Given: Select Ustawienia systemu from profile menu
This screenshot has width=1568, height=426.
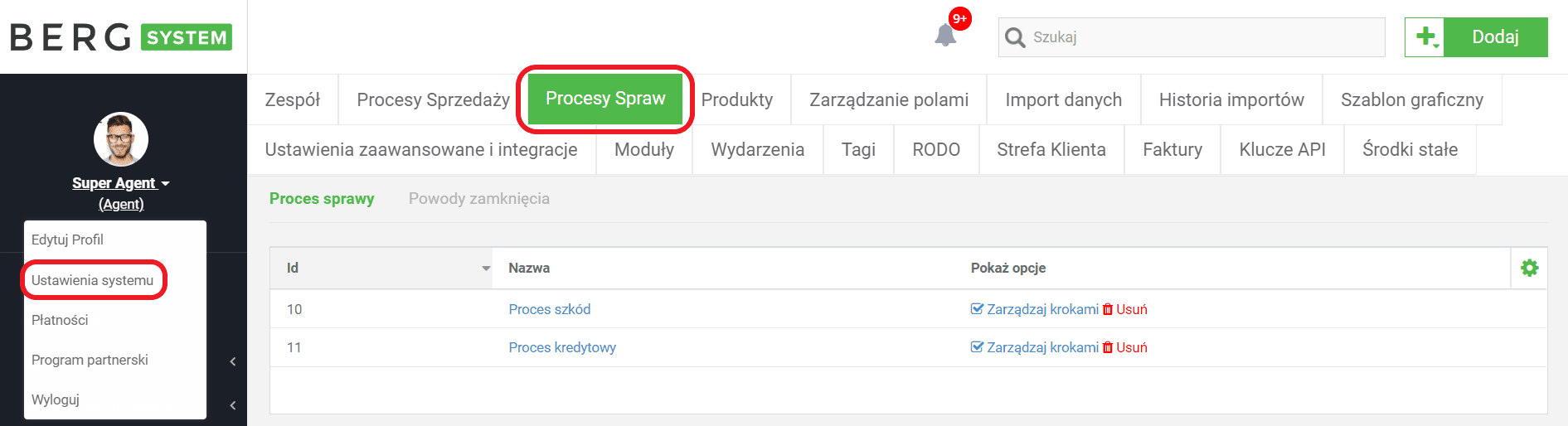Looking at the screenshot, I should (93, 280).
